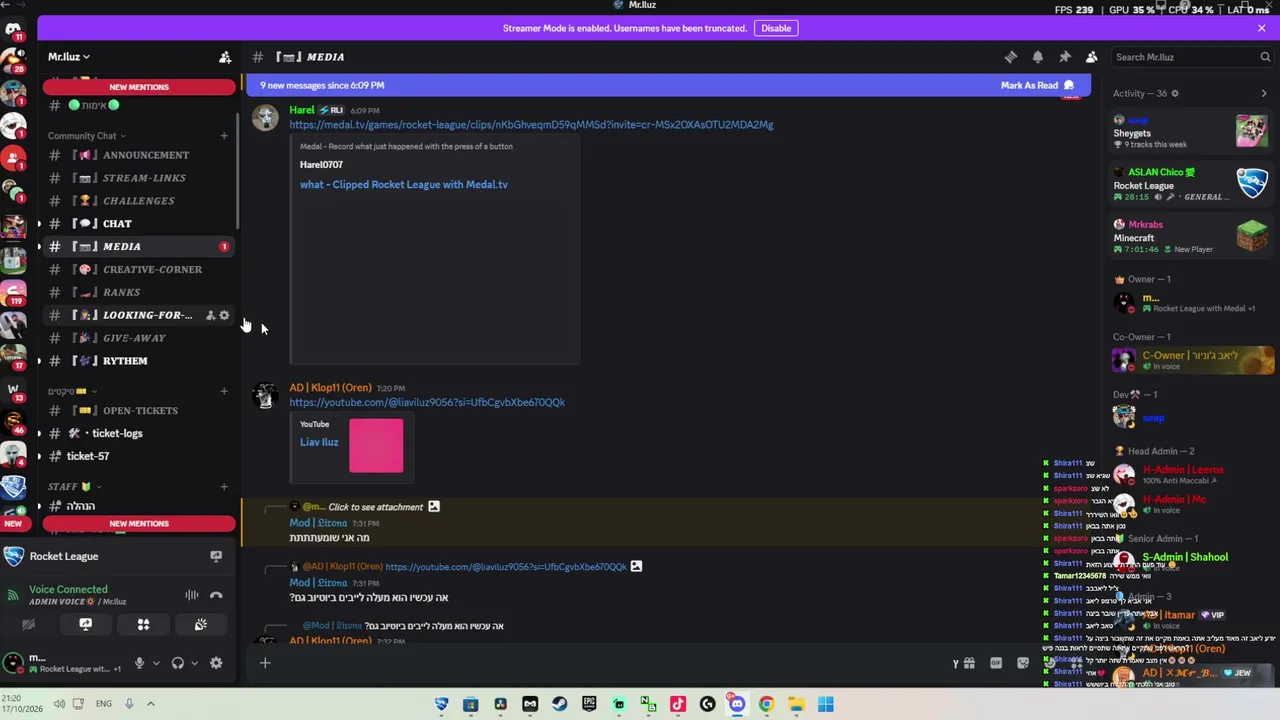Click the invite people icon
Viewport: 1280px width, 720px height.
pyautogui.click(x=225, y=57)
